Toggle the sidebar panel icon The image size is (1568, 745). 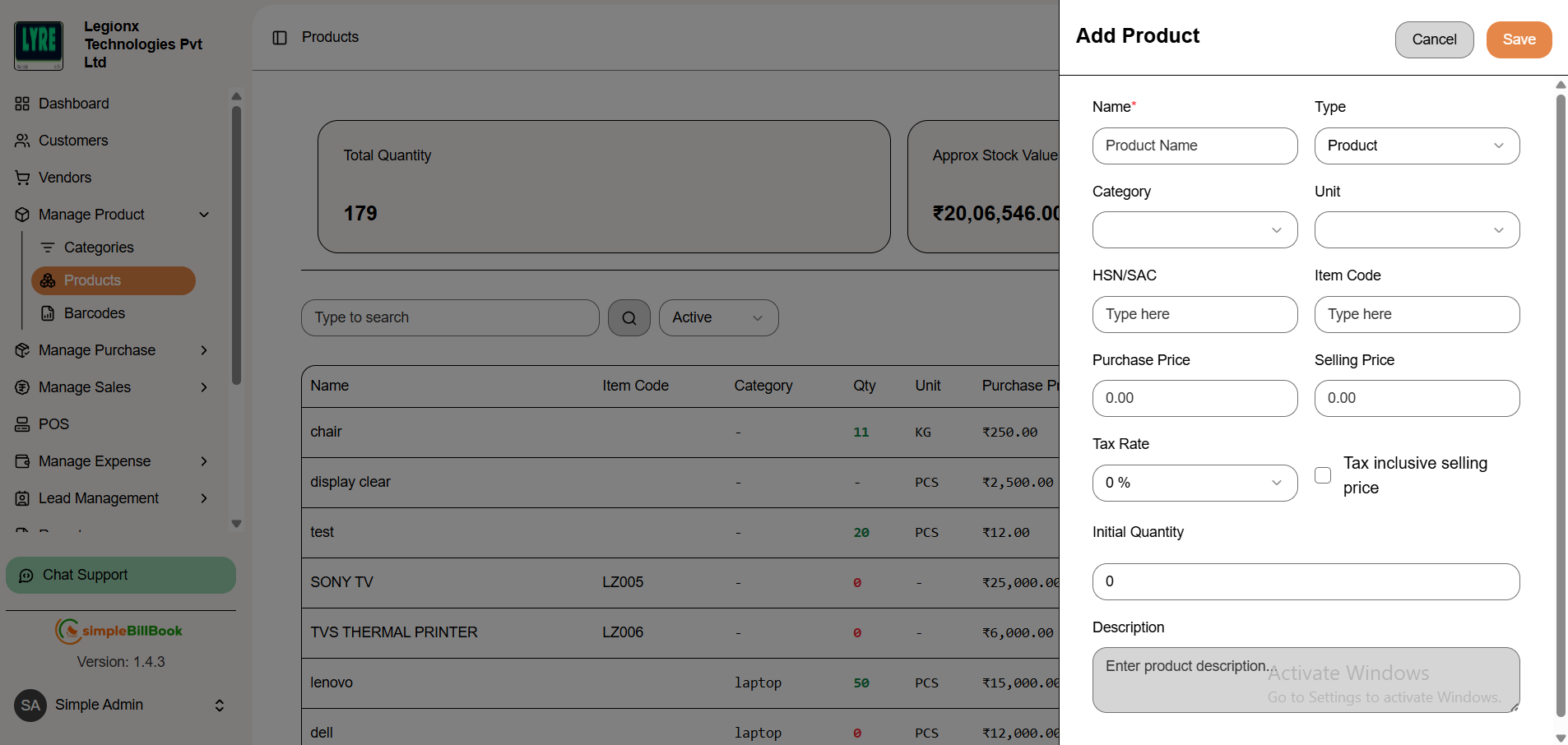280,38
